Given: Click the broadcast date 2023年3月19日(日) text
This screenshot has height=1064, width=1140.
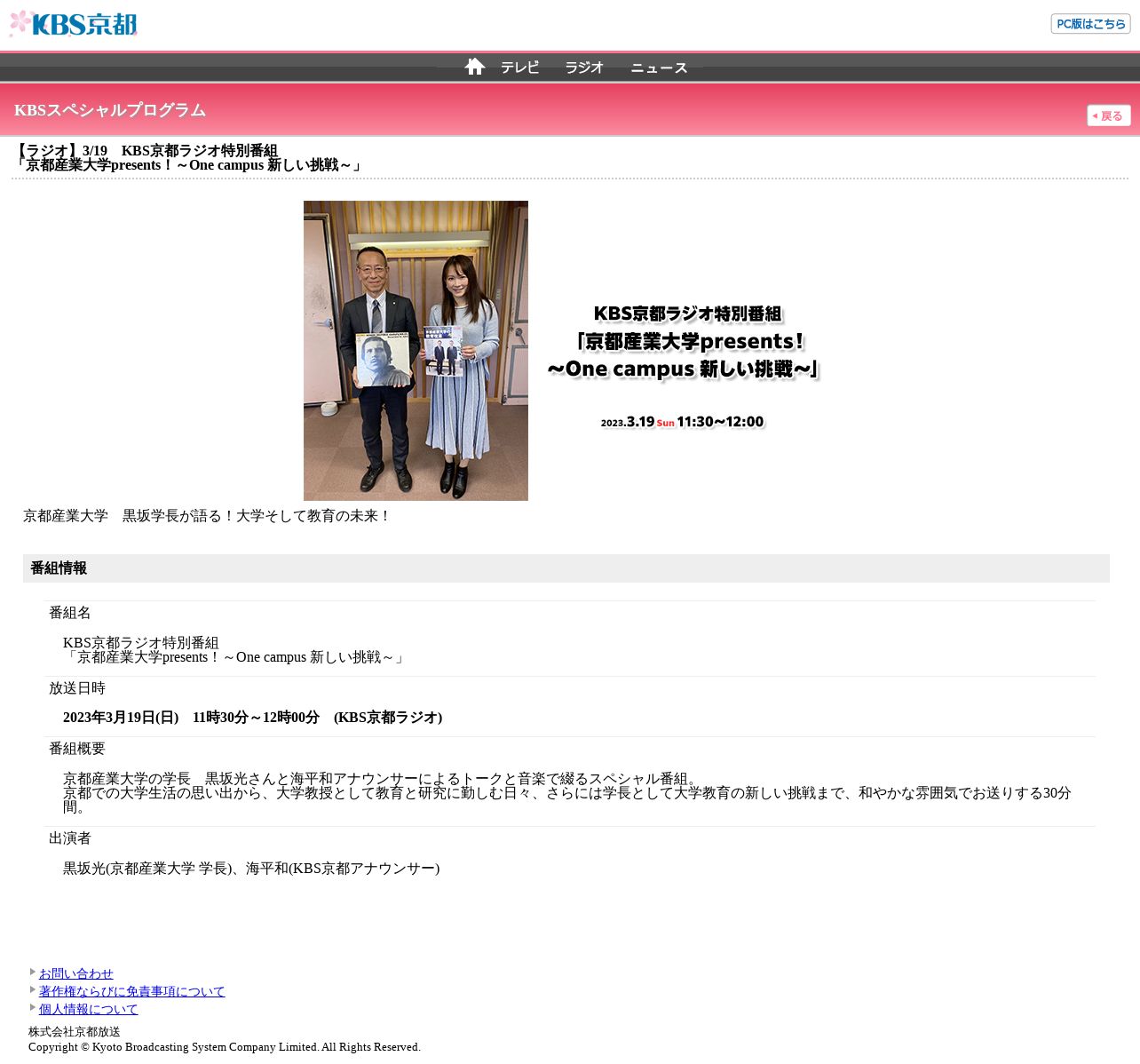Looking at the screenshot, I should [121, 718].
